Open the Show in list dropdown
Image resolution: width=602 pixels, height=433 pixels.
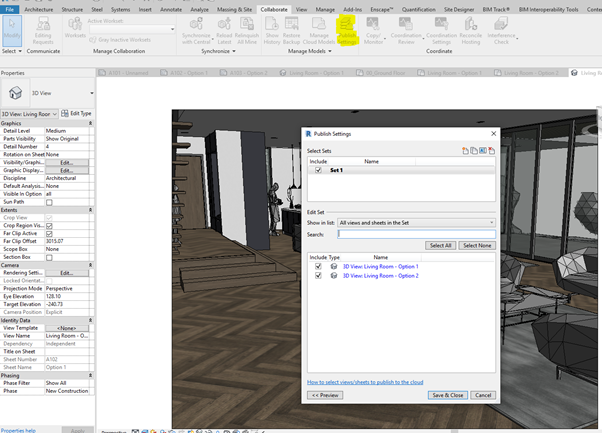click(416, 223)
